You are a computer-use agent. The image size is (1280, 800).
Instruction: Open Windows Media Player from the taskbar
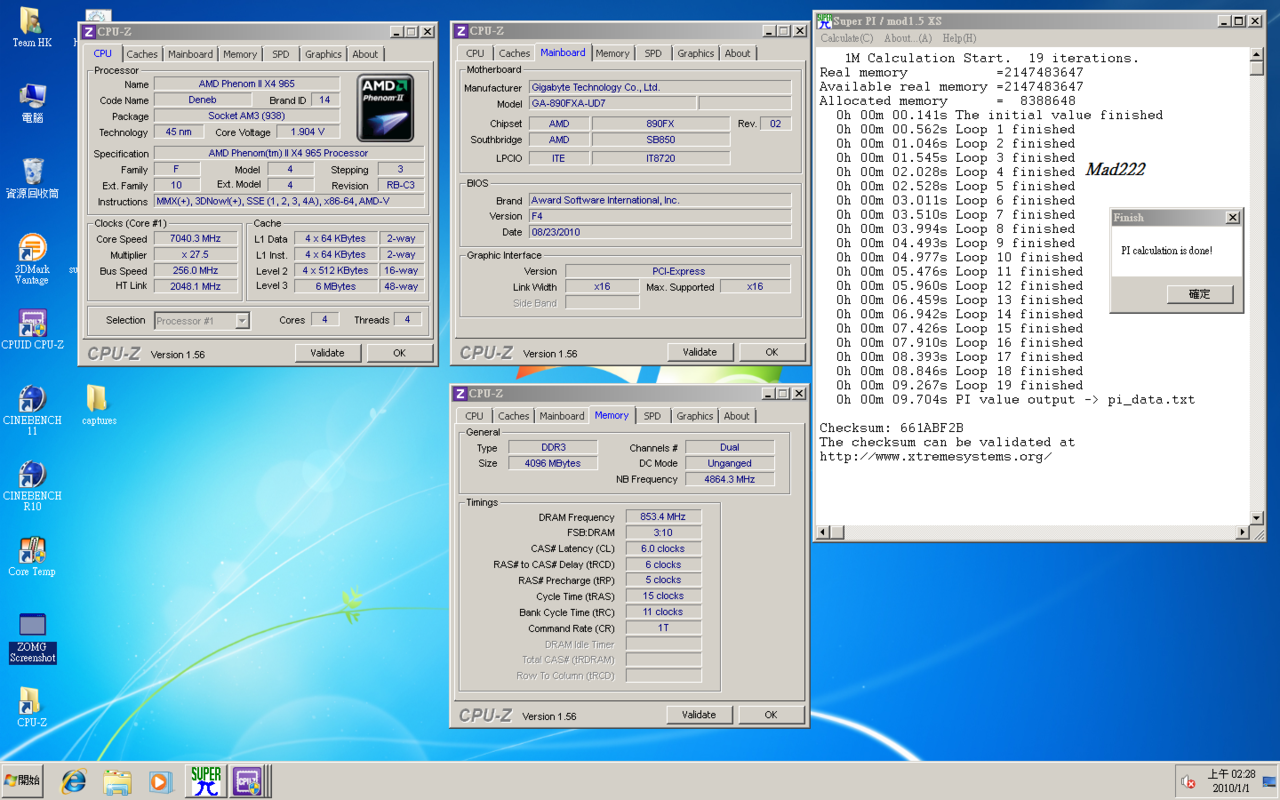[x=161, y=781]
